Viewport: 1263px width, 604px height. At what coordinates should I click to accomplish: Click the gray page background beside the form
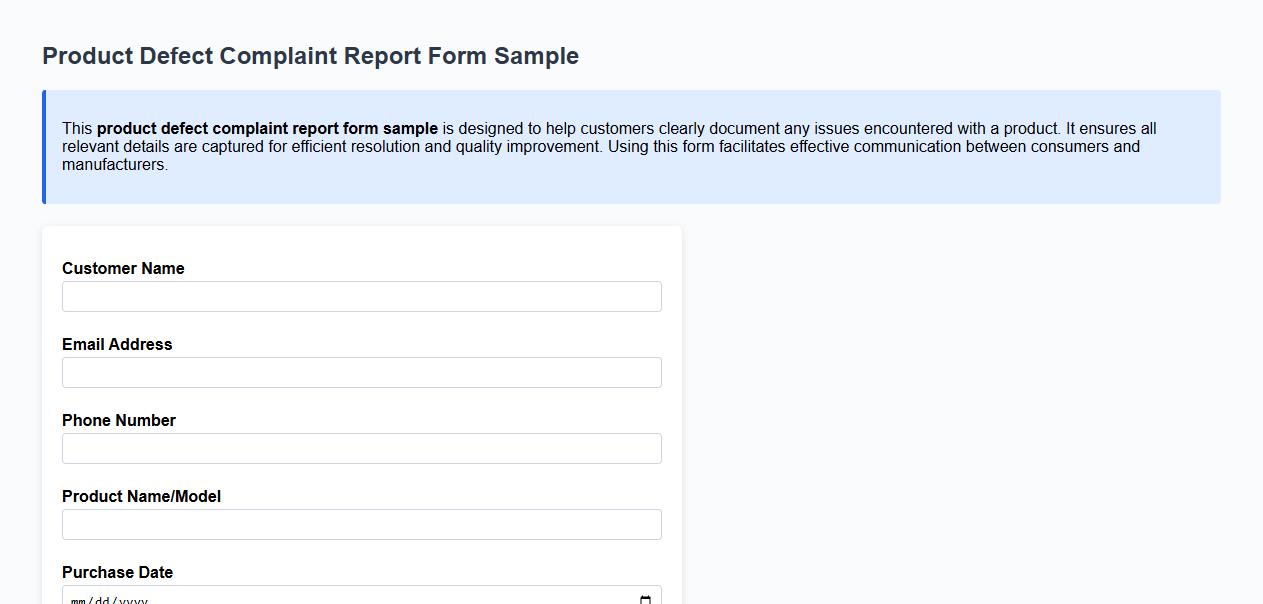point(950,400)
